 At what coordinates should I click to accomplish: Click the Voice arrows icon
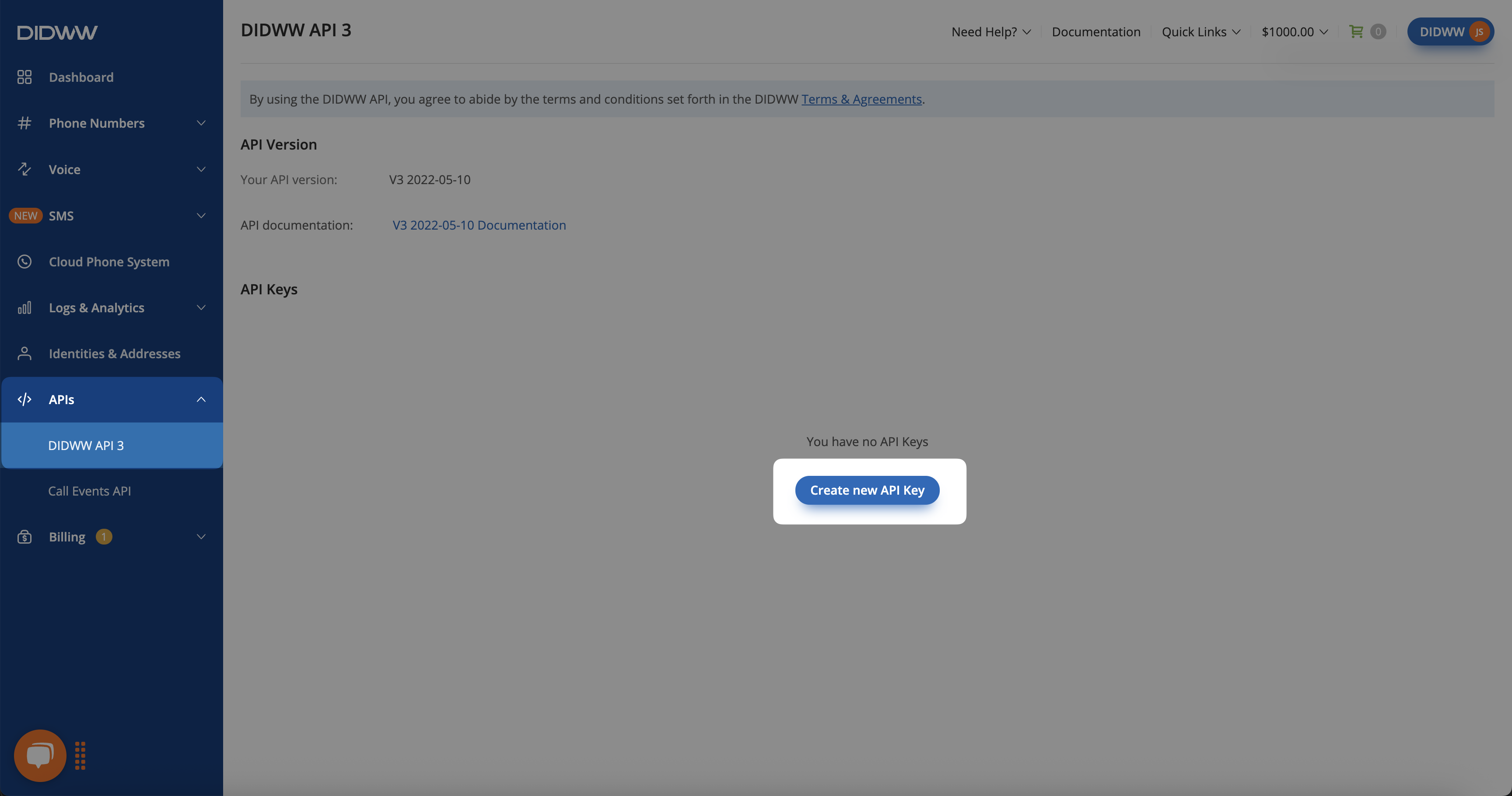pos(24,169)
